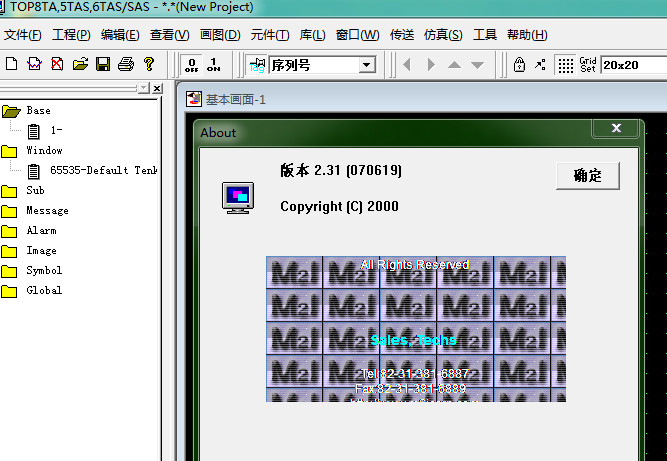Click the Save floppy disk icon
This screenshot has width=667, height=461.
click(103, 65)
